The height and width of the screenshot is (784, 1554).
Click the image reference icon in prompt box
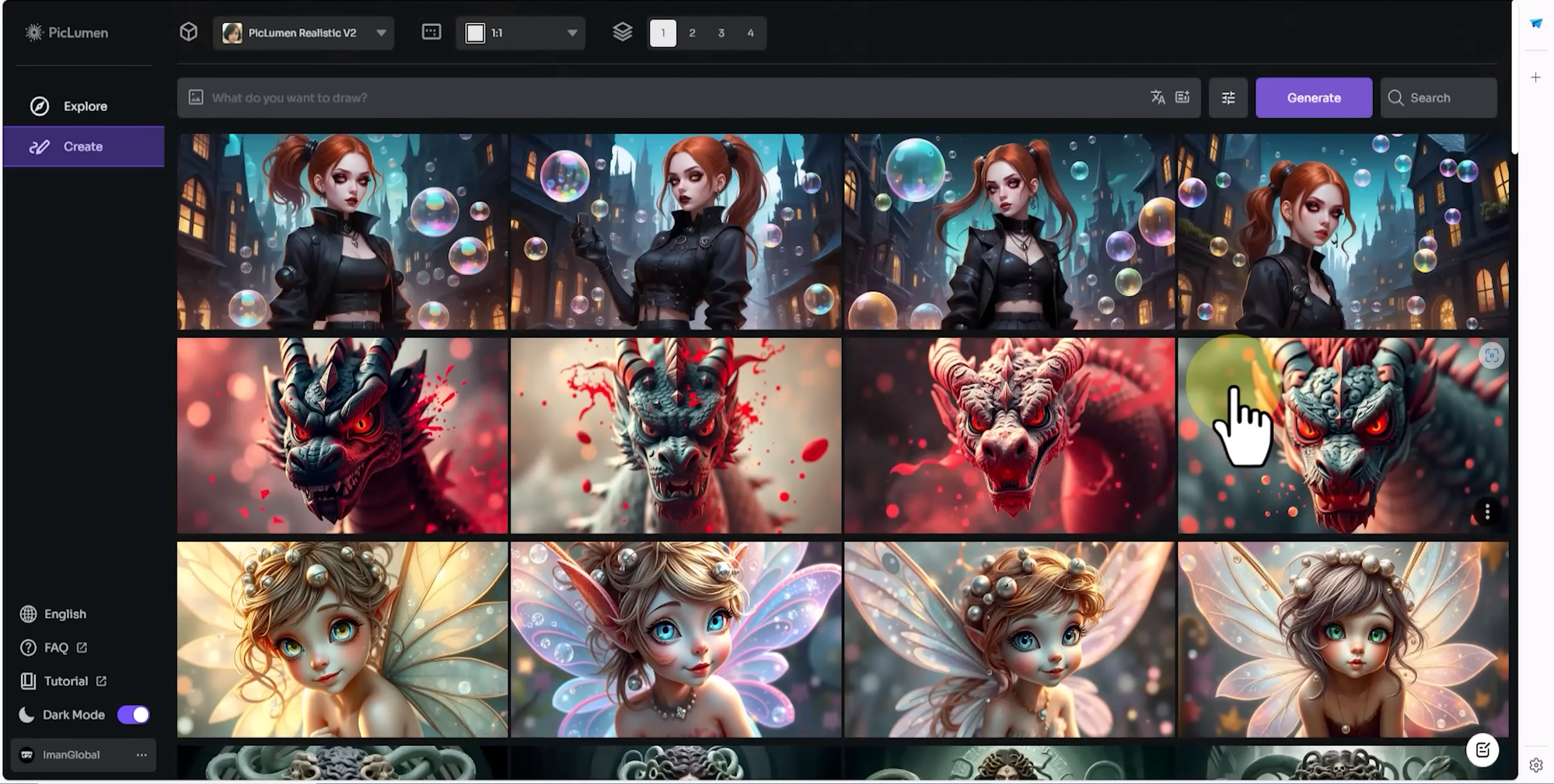[196, 97]
